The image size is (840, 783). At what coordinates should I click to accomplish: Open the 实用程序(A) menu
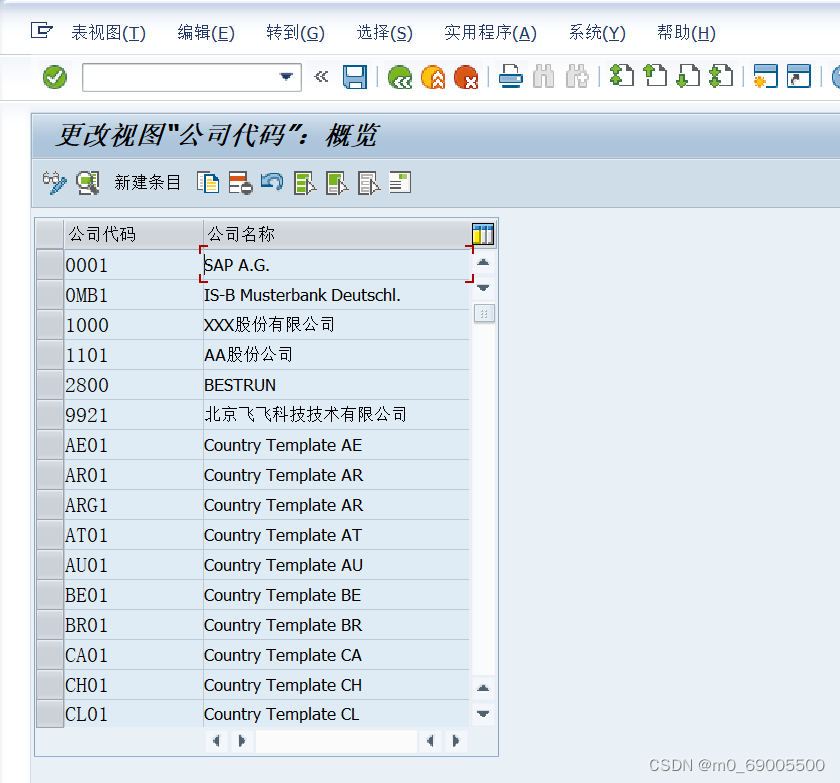490,33
